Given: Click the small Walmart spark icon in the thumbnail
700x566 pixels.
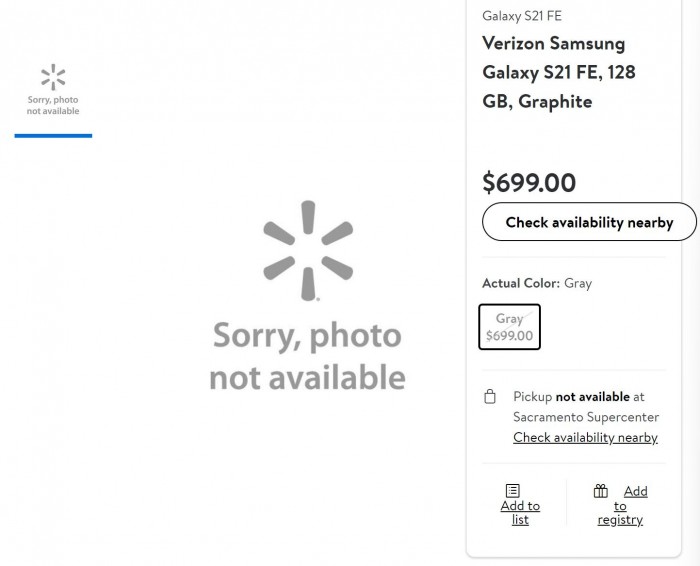Looking at the screenshot, I should point(53,78).
